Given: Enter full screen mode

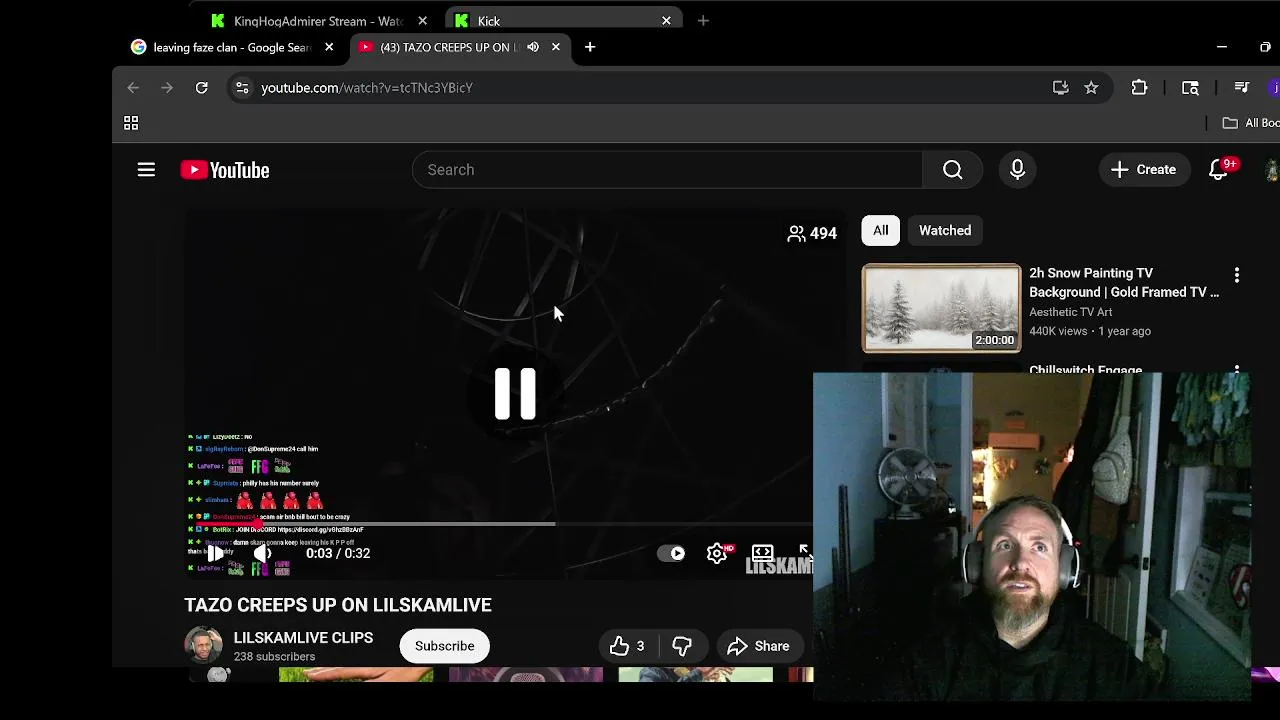Looking at the screenshot, I should [x=805, y=553].
